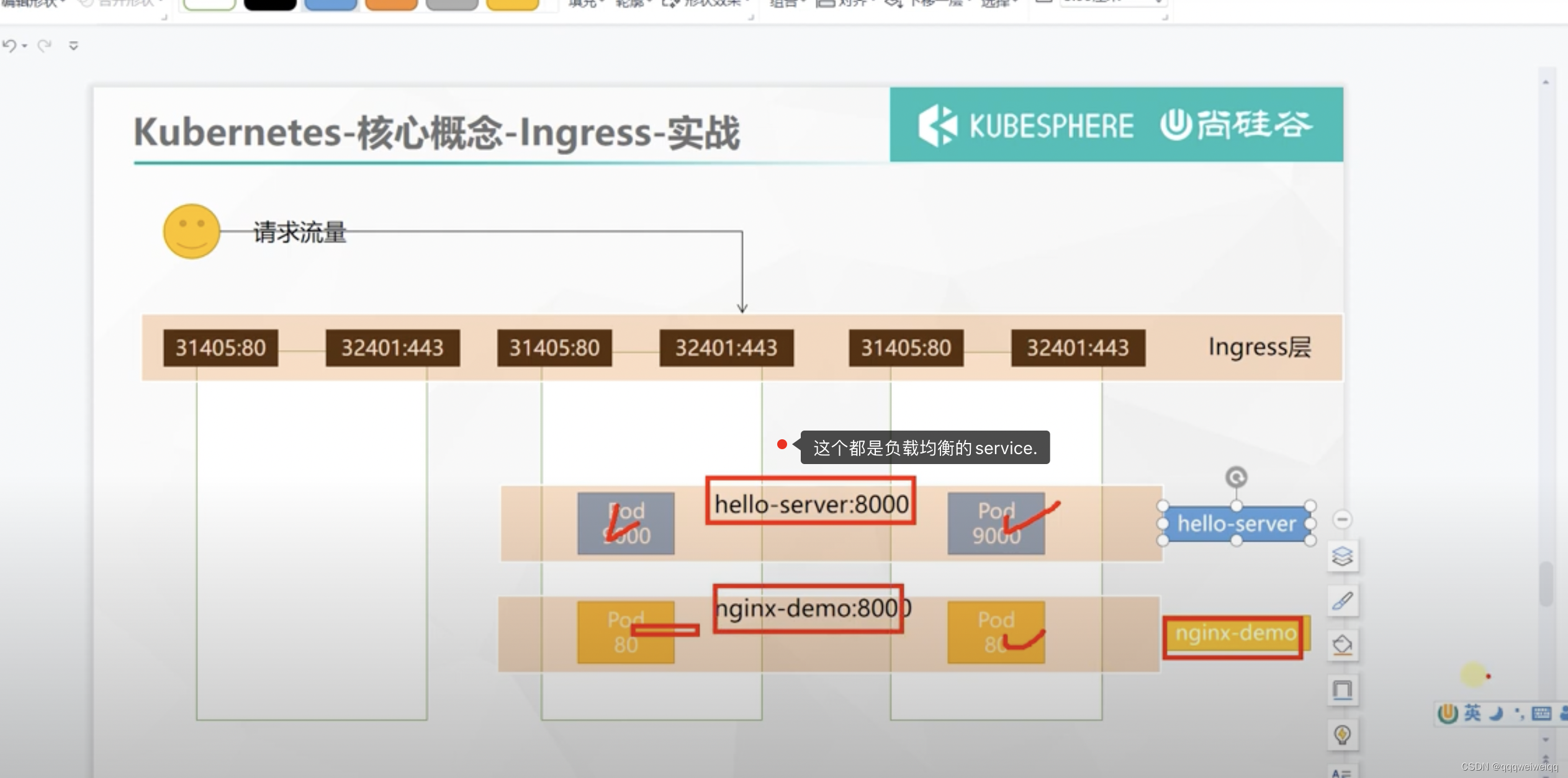Select the yellow smiley face shape
1568x778 pixels.
(x=192, y=231)
